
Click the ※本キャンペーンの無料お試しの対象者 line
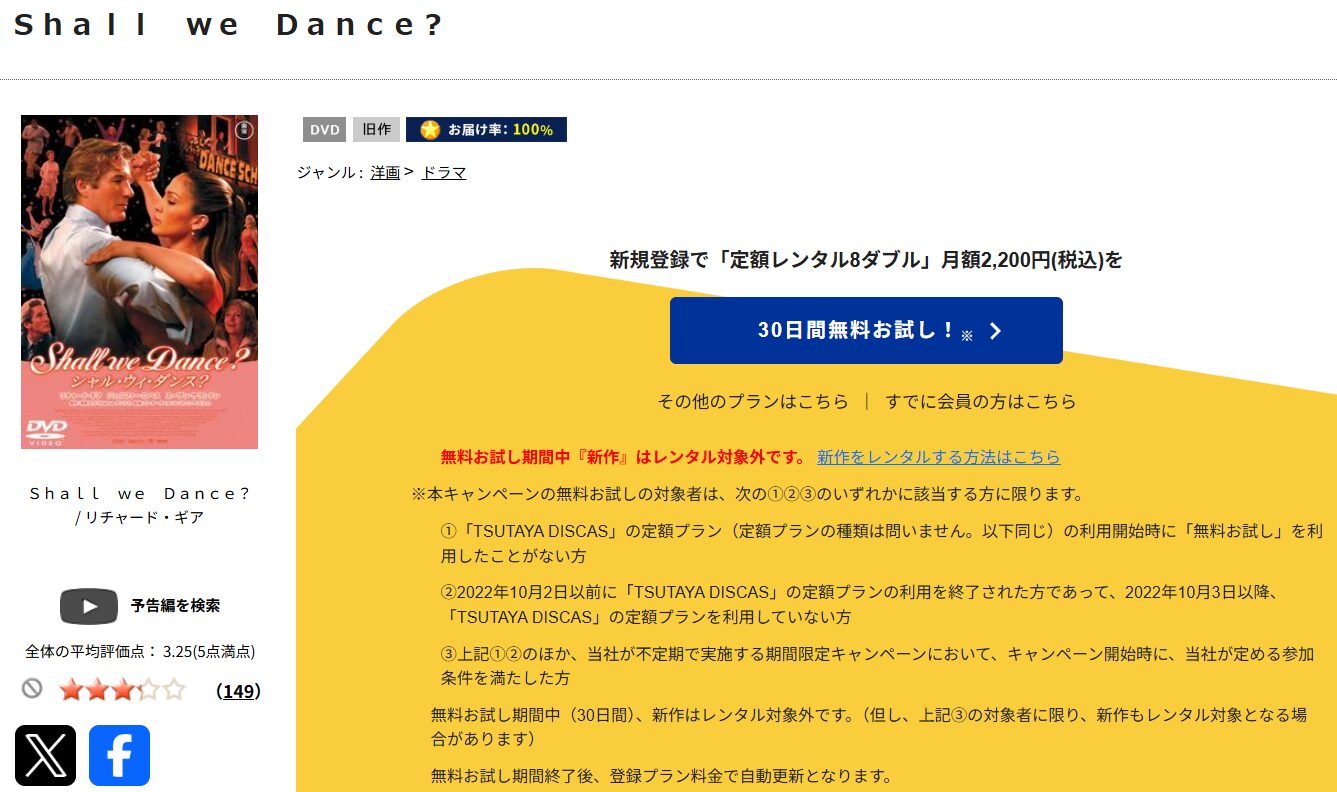tap(748, 494)
